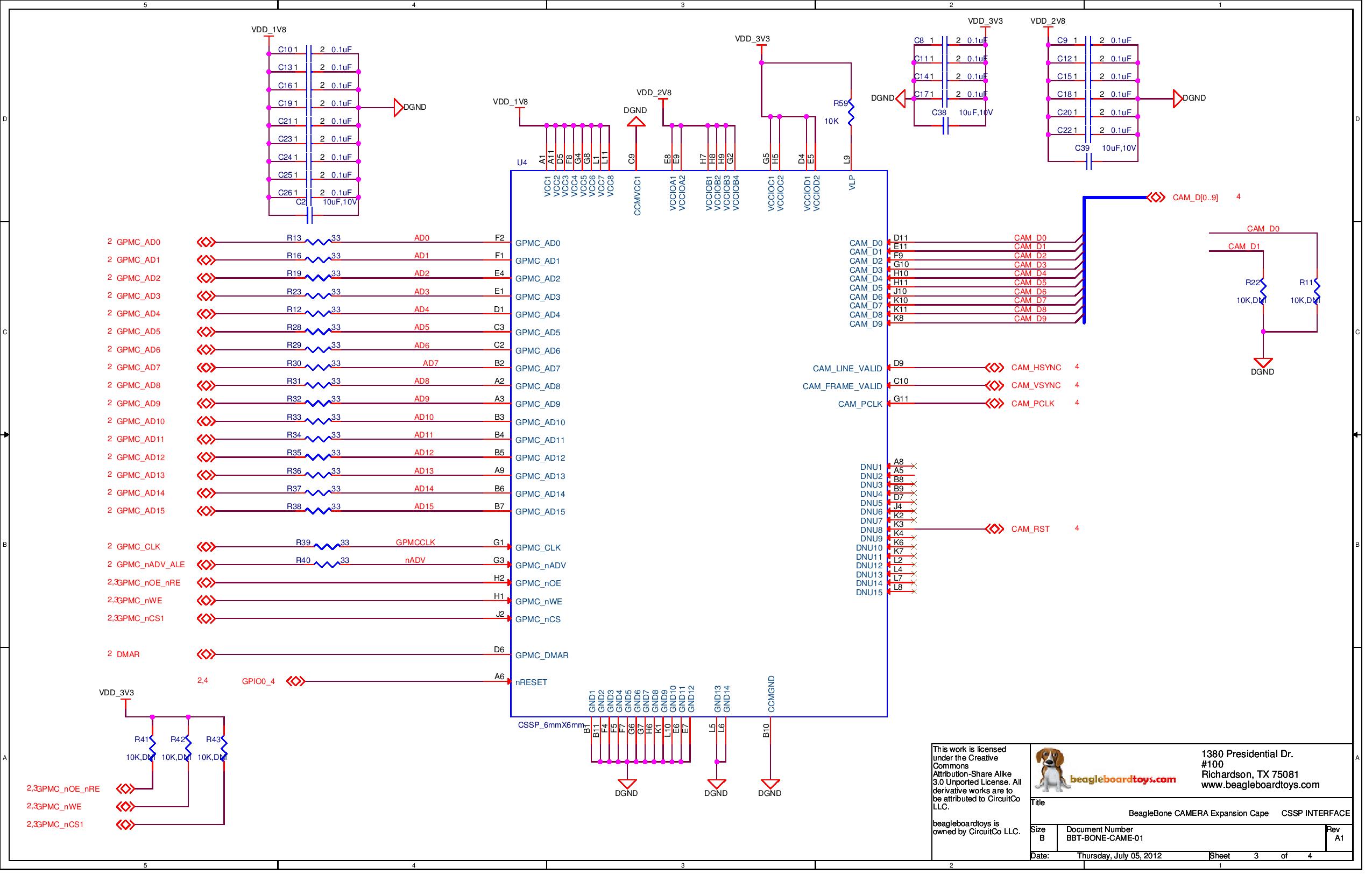Select the CAM_RST off-page connector symbol
This screenshot has height=888, width=1372.
pos(994,528)
